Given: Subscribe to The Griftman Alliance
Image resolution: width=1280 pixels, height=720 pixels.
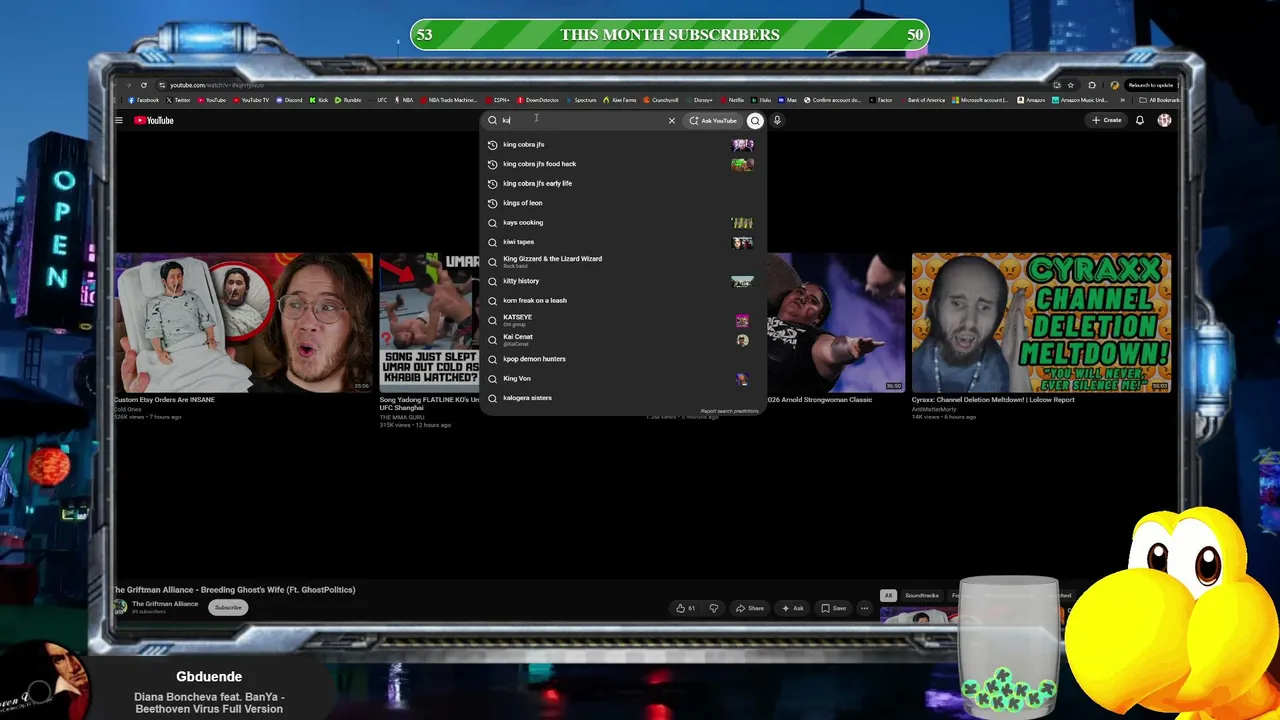Looking at the screenshot, I should tap(228, 607).
